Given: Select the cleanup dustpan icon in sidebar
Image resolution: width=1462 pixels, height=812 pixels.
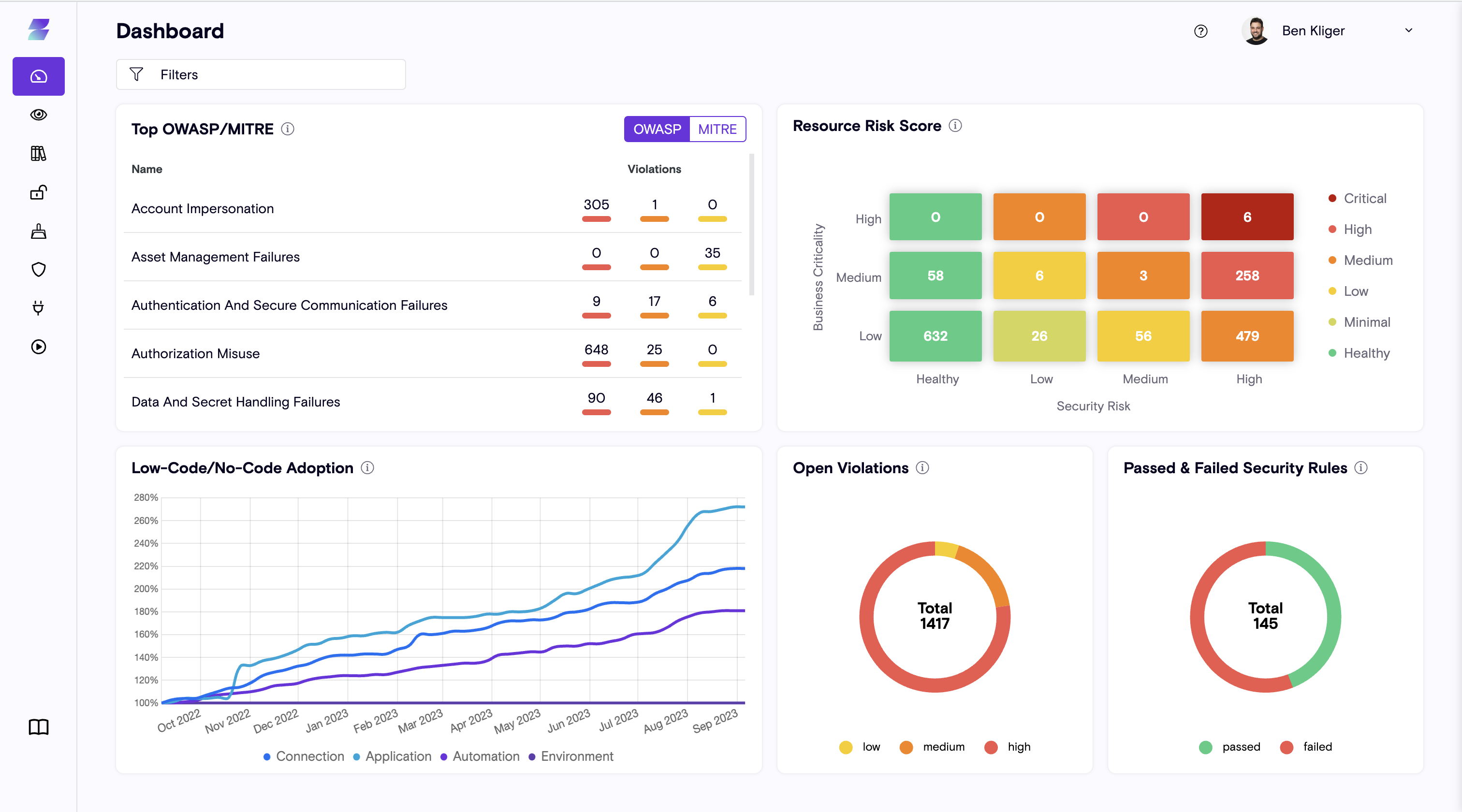Looking at the screenshot, I should tap(38, 231).
